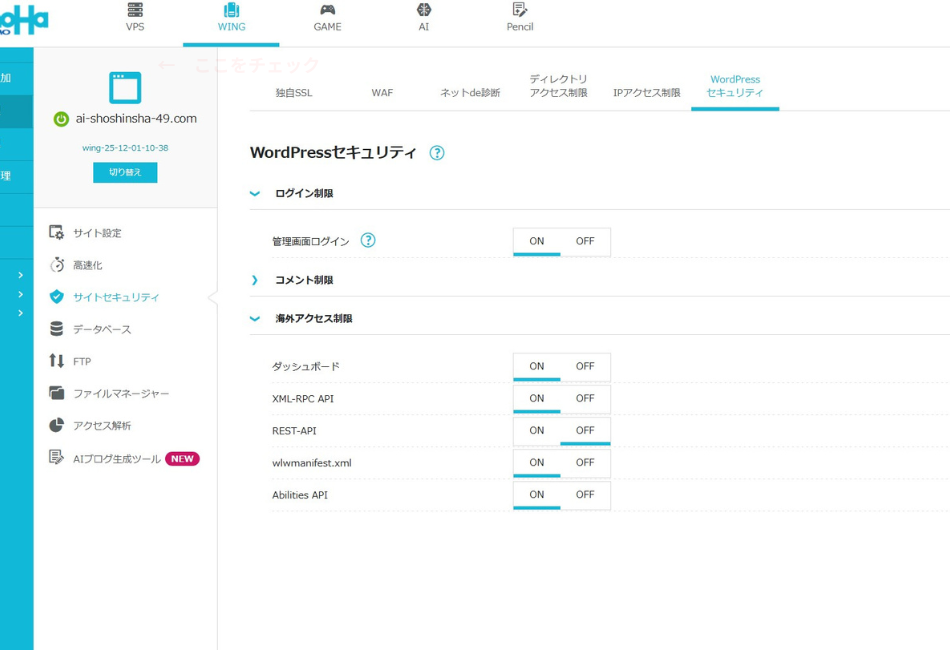Turn OFF the Abilities API restriction
The image size is (950, 650).
tap(585, 495)
